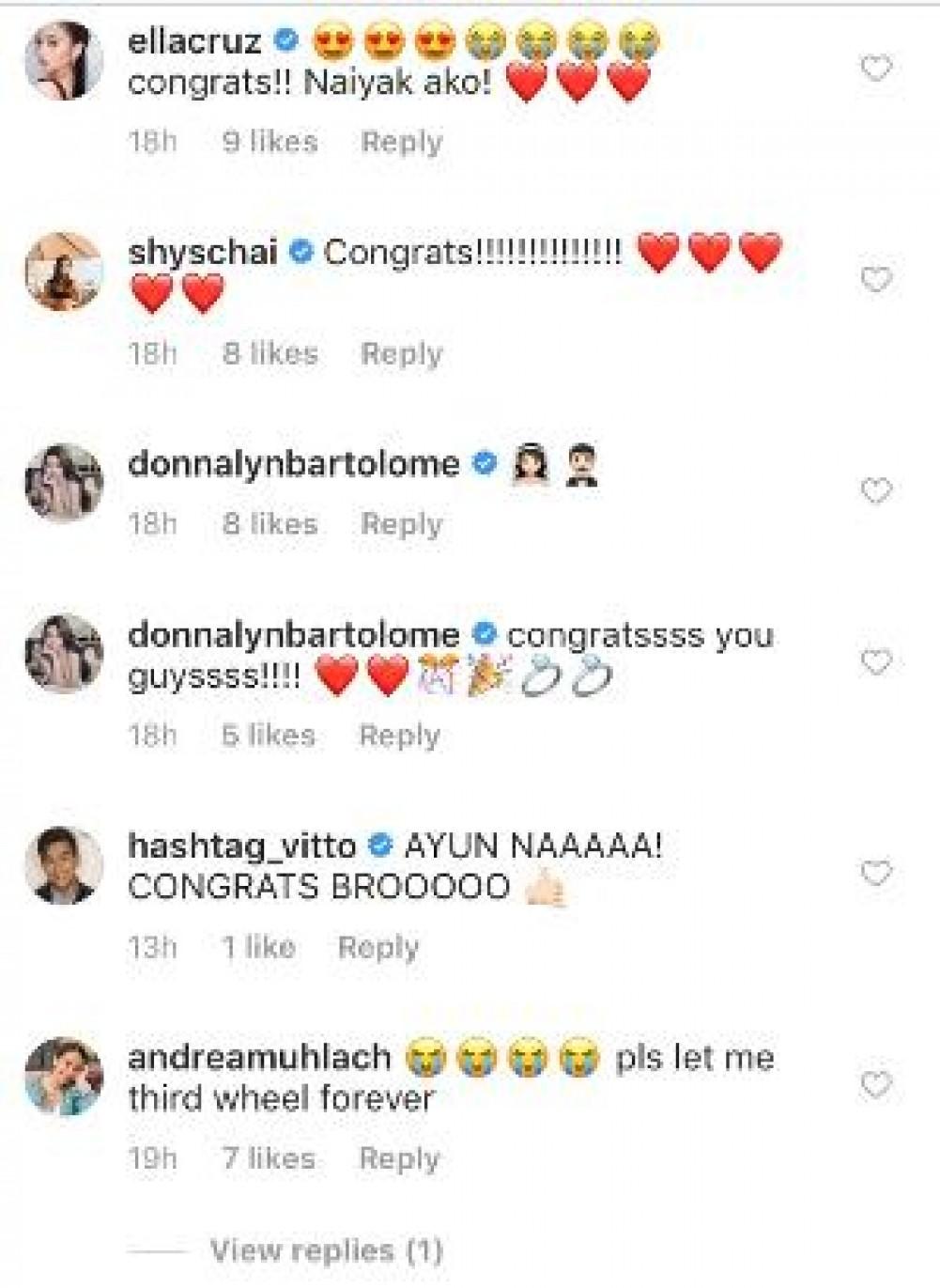Tap heart on donnalynbartolome's bride and groom emoji comment
The image size is (940, 1288).
[x=876, y=491]
